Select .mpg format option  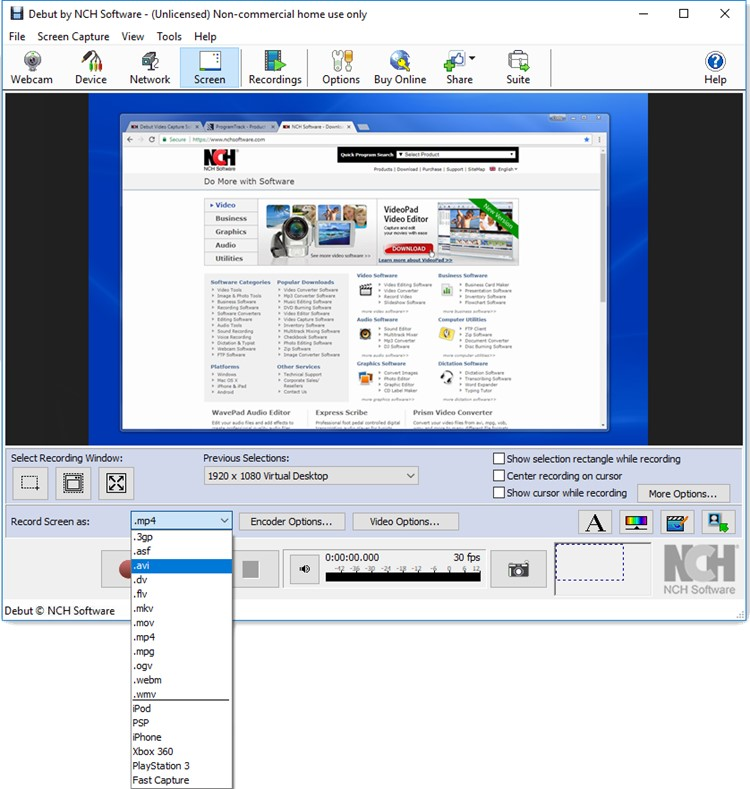click(x=182, y=651)
